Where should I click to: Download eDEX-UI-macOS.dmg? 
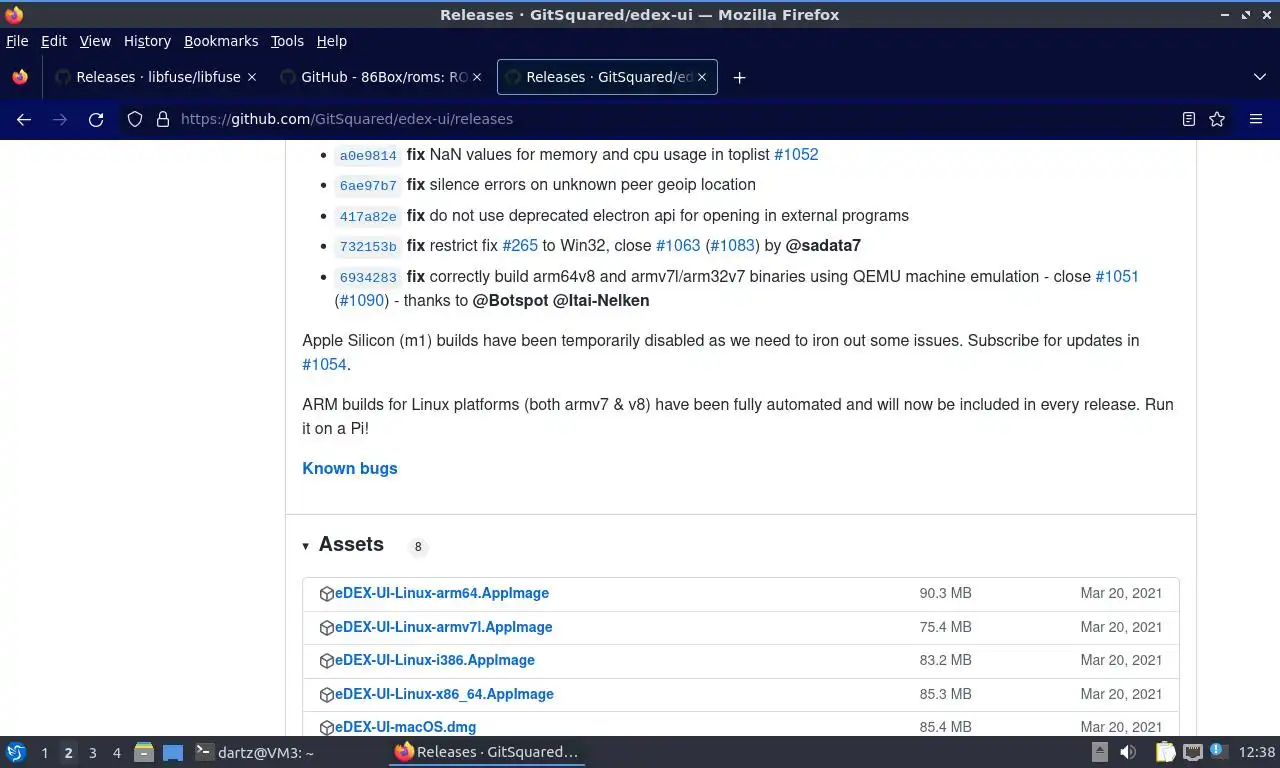pos(405,727)
